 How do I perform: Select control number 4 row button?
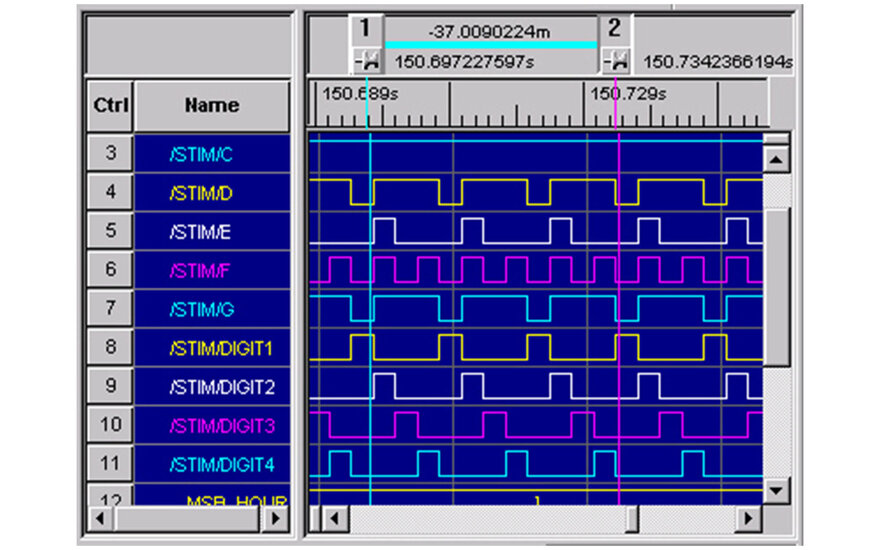pos(110,192)
